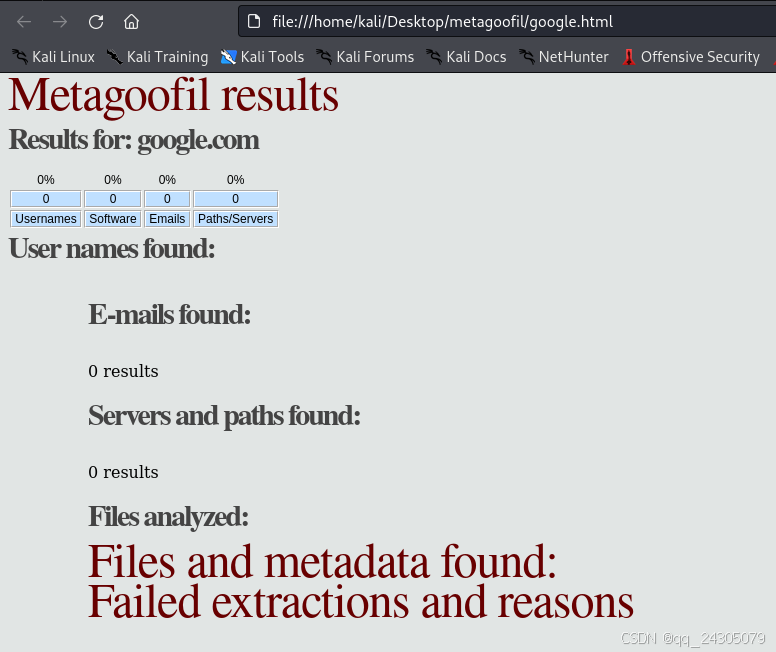The width and height of the screenshot is (776, 652).
Task: Click the page document icon in the address bar
Action: [254, 22]
